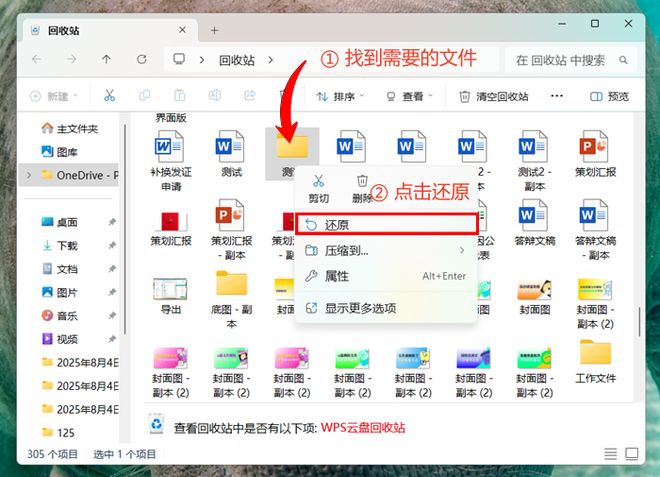This screenshot has width=660, height=477.
Task: Select the 补换发证申请 Word document
Action: [170, 160]
